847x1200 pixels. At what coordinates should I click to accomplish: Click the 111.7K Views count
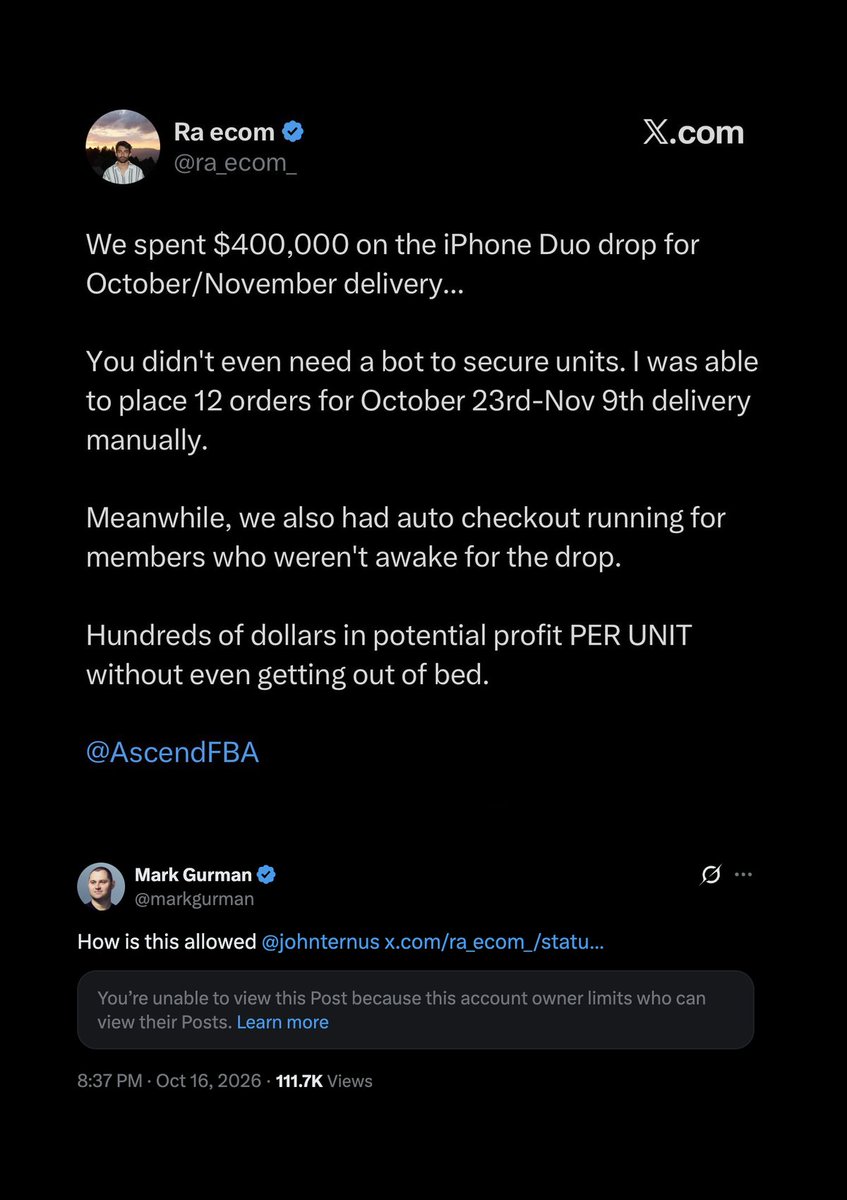point(324,1081)
